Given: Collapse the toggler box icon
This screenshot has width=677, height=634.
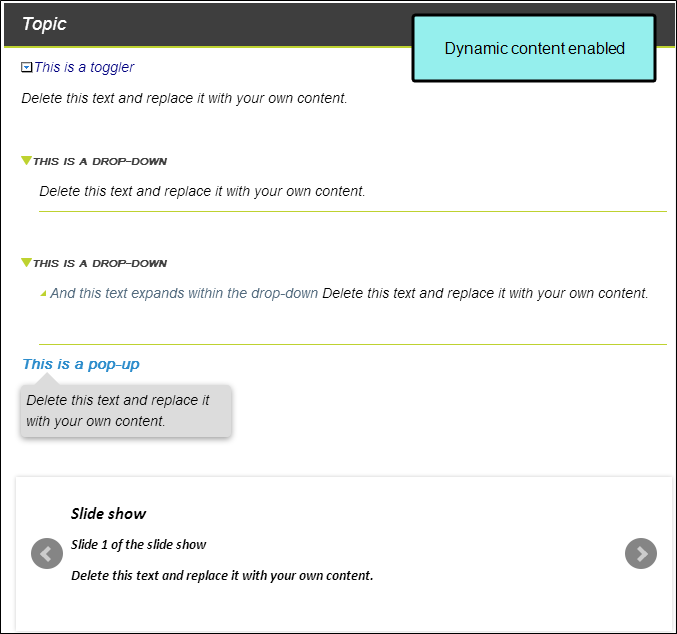Looking at the screenshot, I should point(26,67).
